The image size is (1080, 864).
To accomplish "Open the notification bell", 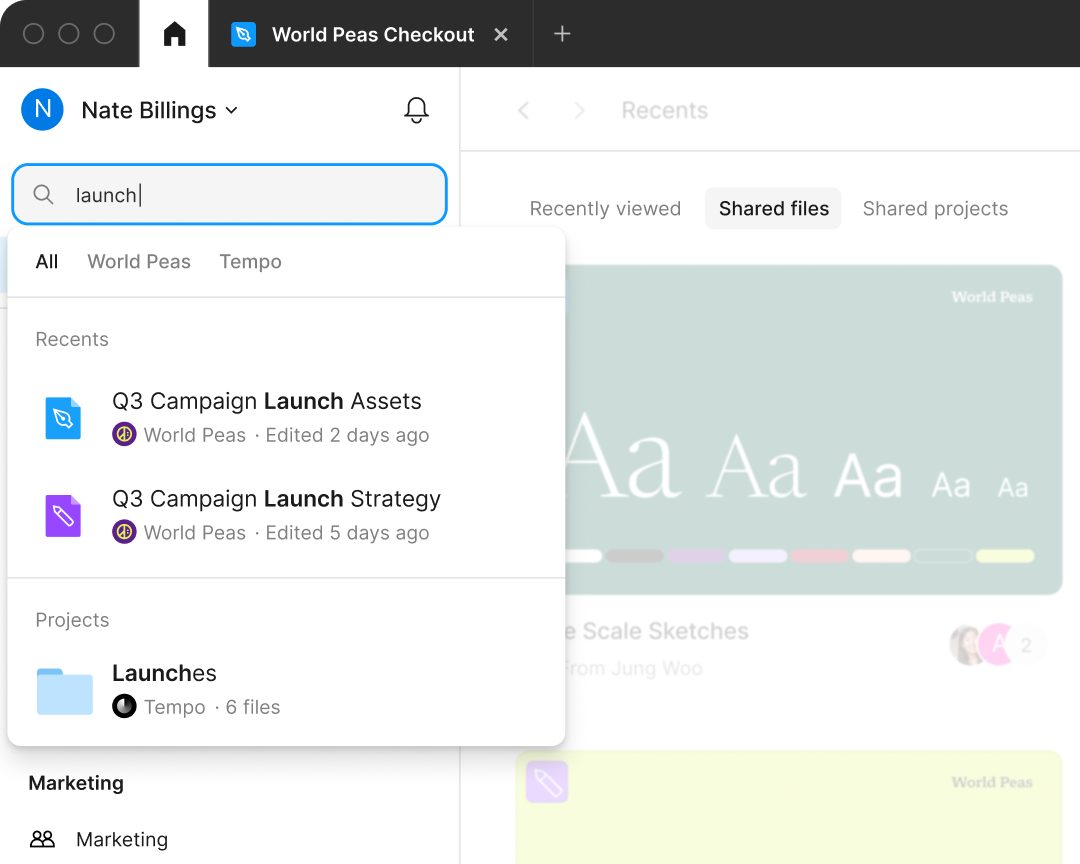I will 416,111.
